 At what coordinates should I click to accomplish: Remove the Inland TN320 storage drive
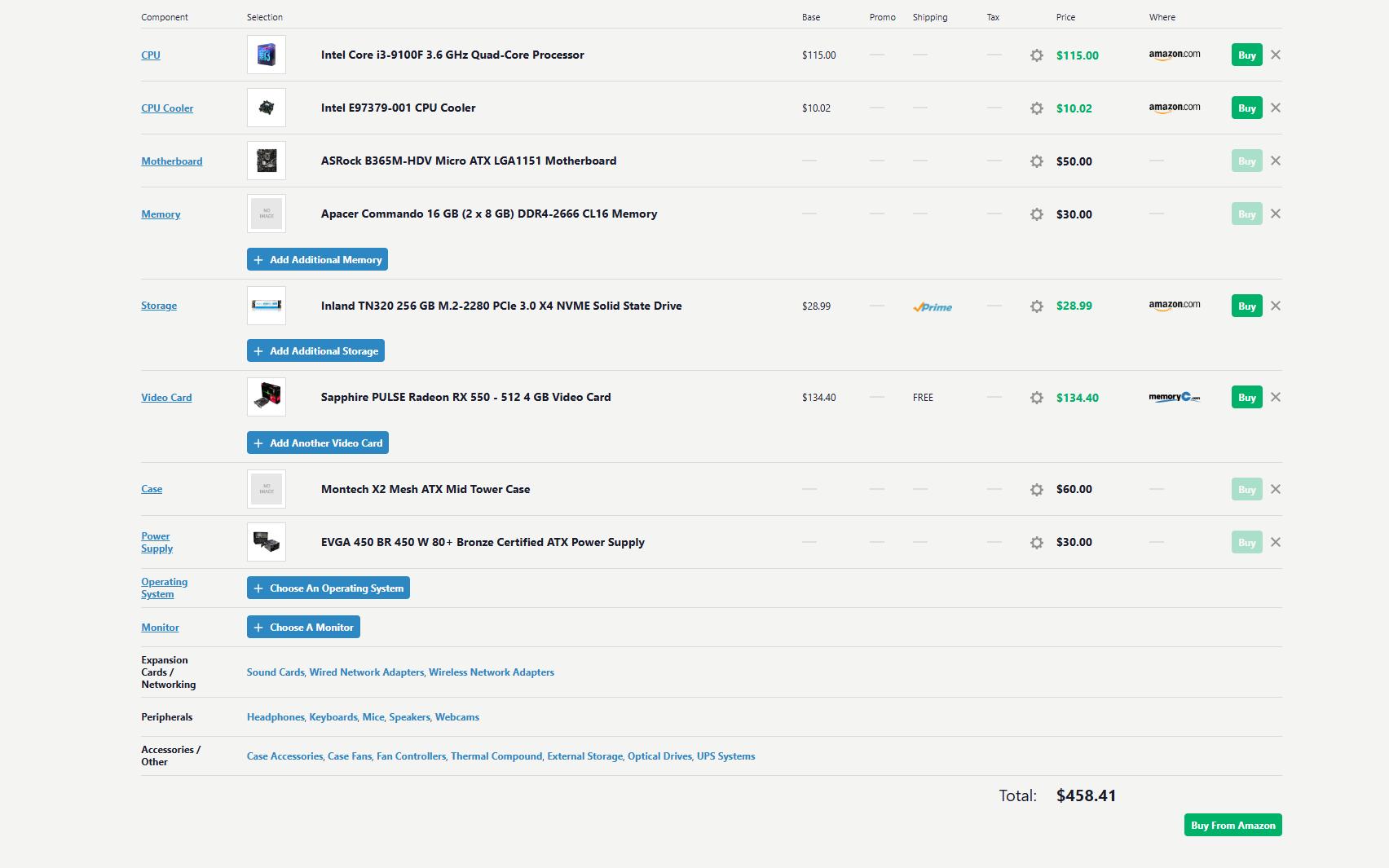coord(1276,306)
